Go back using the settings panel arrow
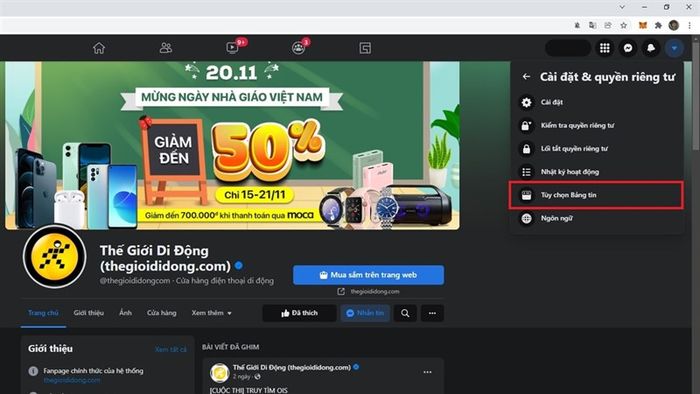The width and height of the screenshot is (700, 394). (x=526, y=77)
